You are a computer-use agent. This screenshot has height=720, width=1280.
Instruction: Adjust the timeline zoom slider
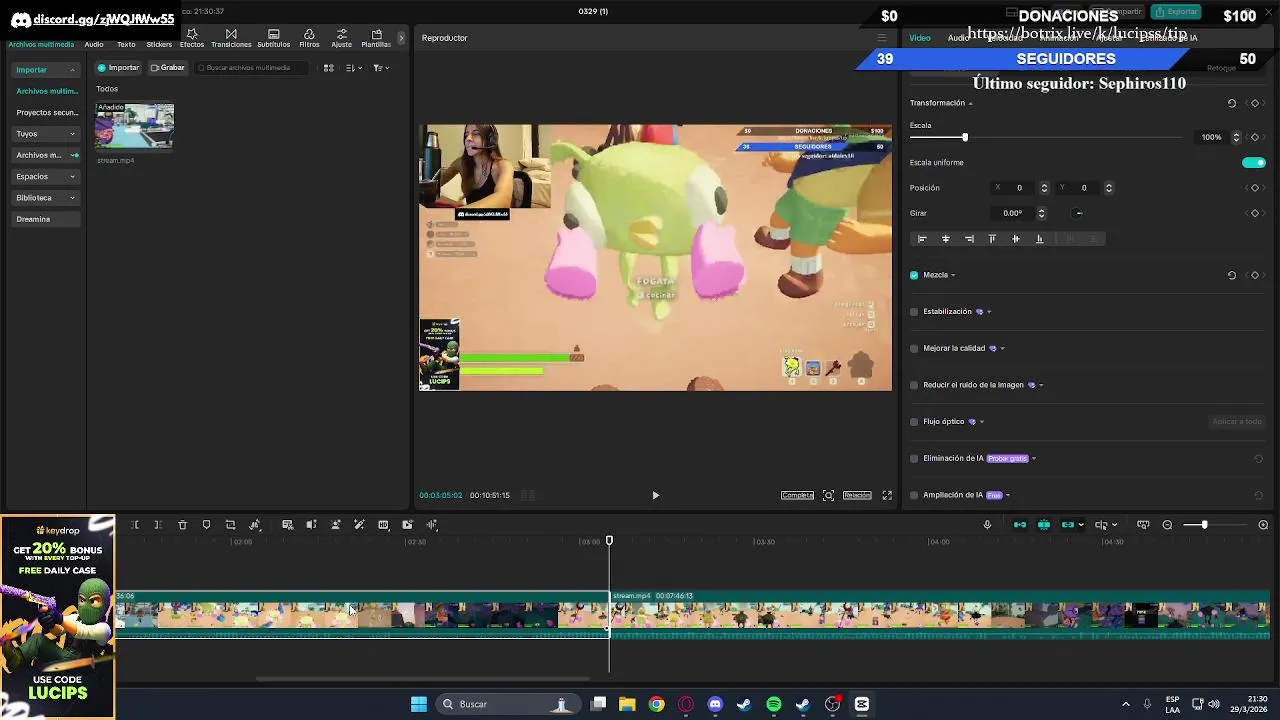(1204, 525)
